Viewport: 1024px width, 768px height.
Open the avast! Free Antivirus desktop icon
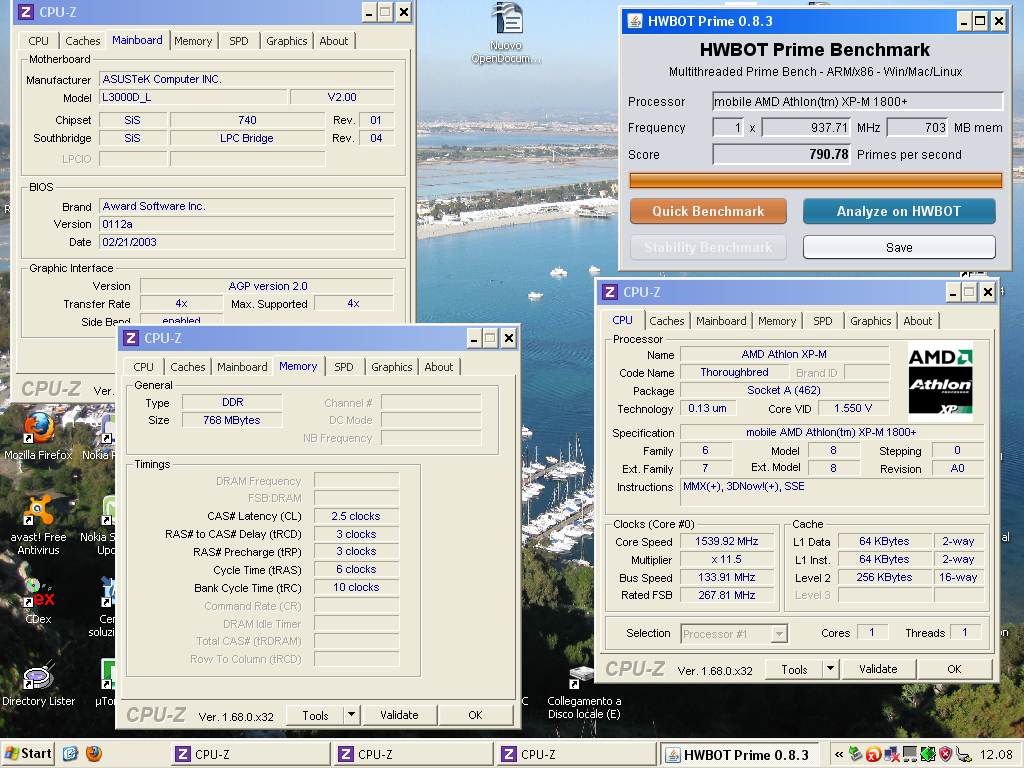point(39,525)
